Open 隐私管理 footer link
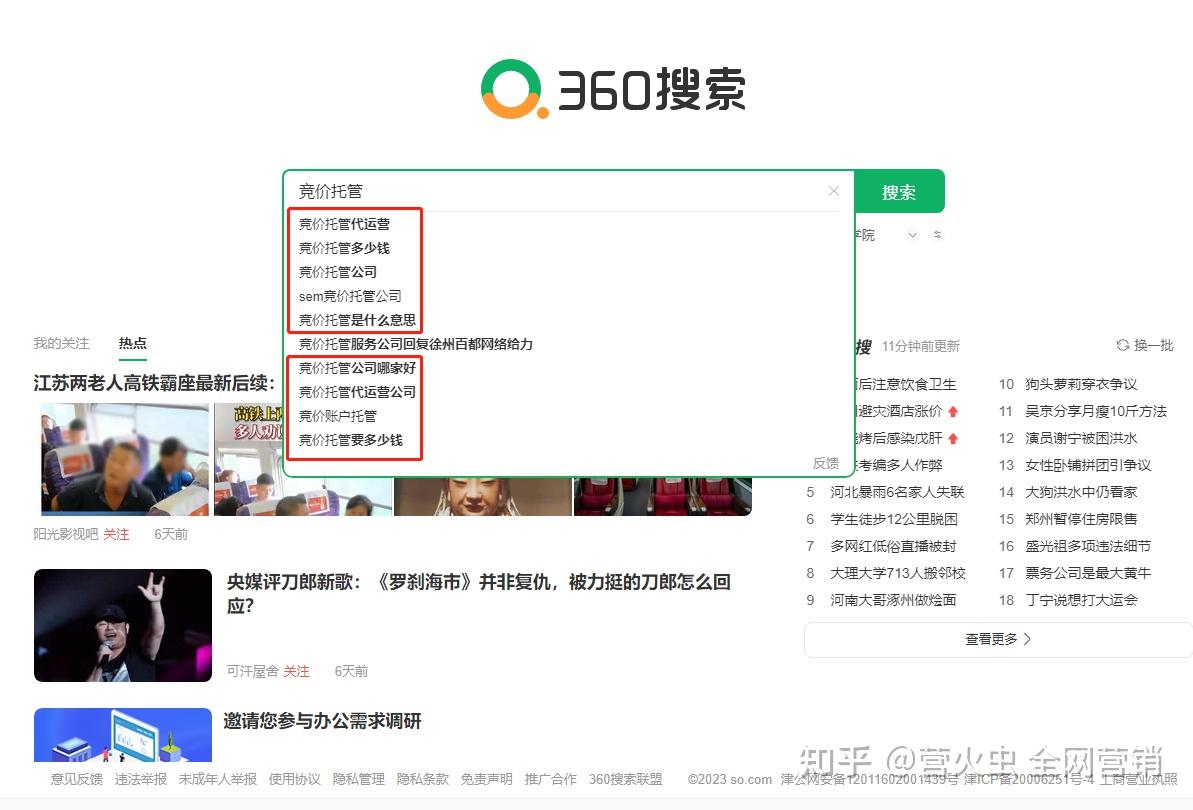The image size is (1193, 810). point(358,779)
